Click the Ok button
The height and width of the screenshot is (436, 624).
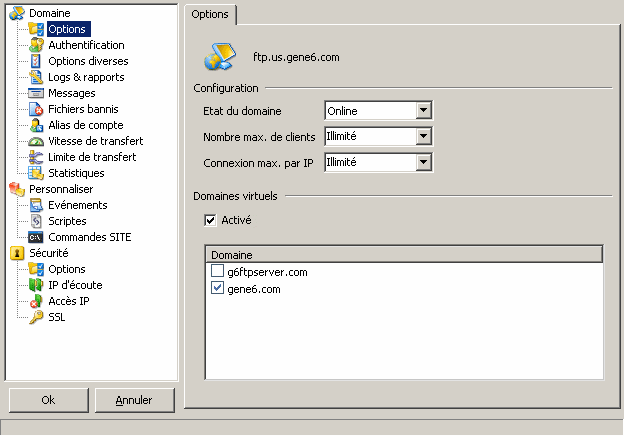pos(49,400)
